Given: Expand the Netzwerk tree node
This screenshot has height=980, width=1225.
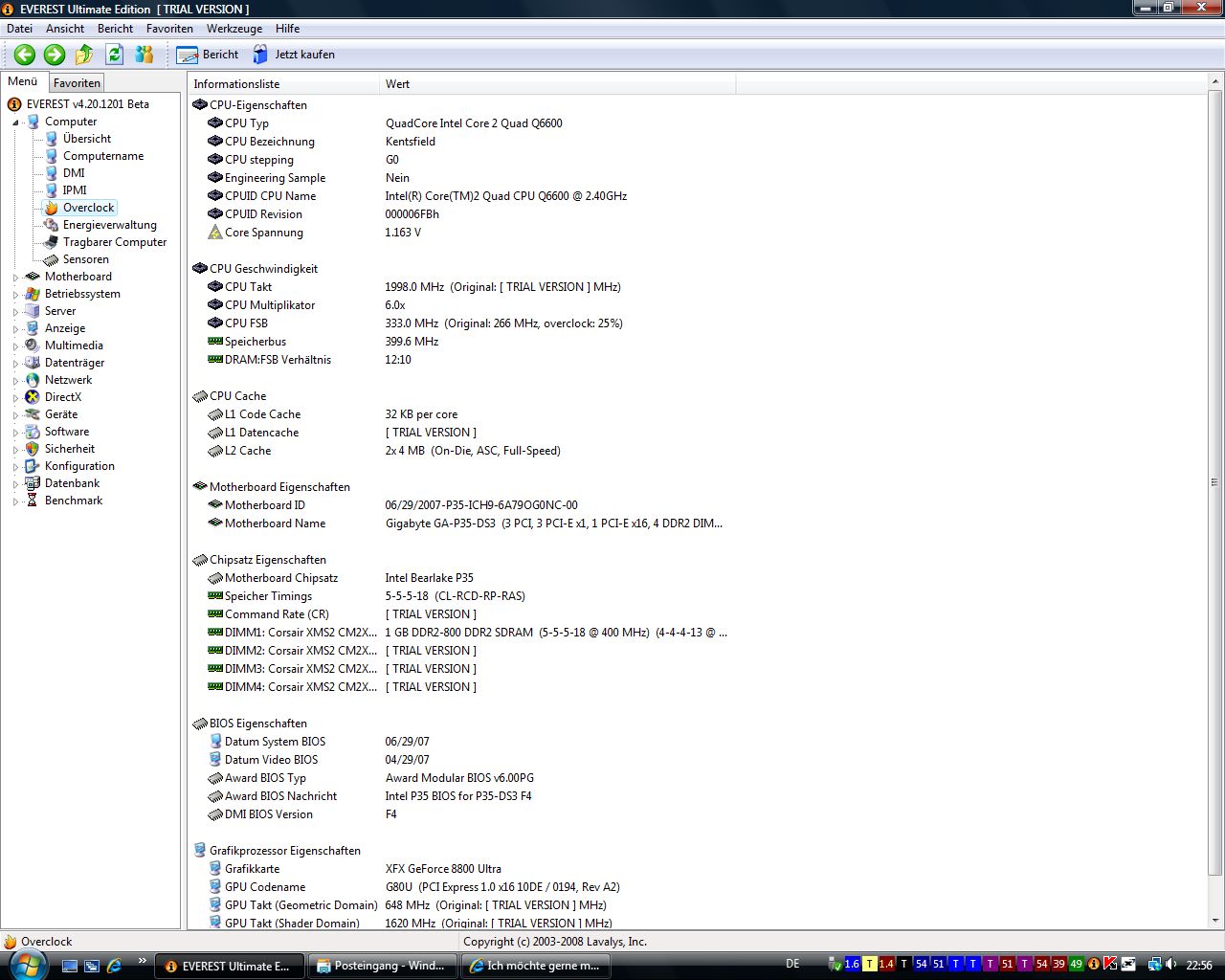Looking at the screenshot, I should pos(15,381).
